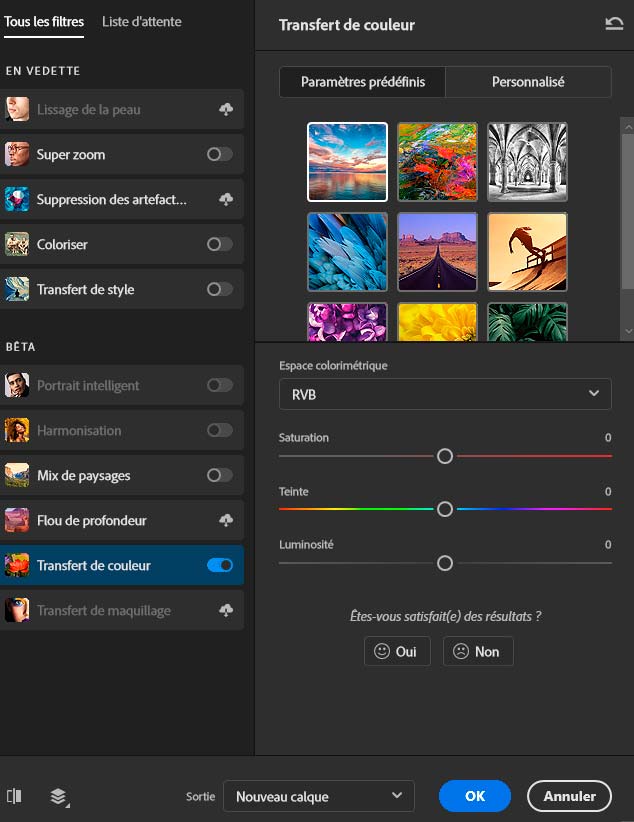This screenshot has height=822, width=634.
Task: Click cloud download icon for Lissage de la peau
Action: pos(226,110)
